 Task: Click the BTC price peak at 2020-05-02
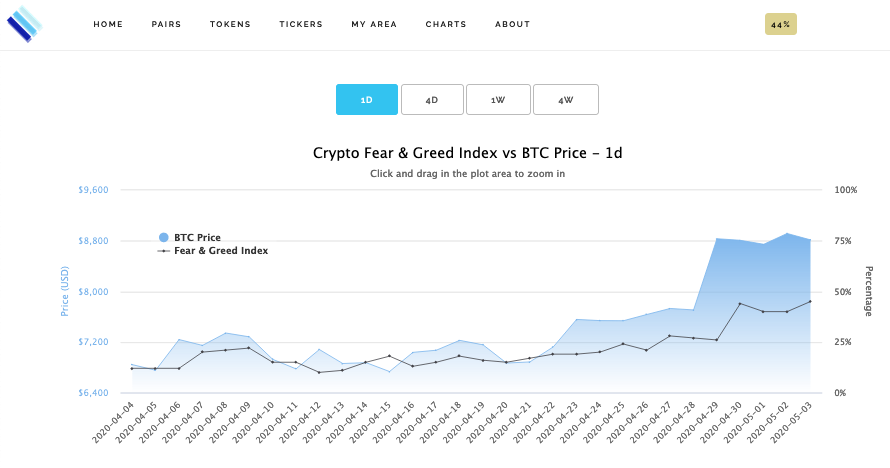[787, 233]
